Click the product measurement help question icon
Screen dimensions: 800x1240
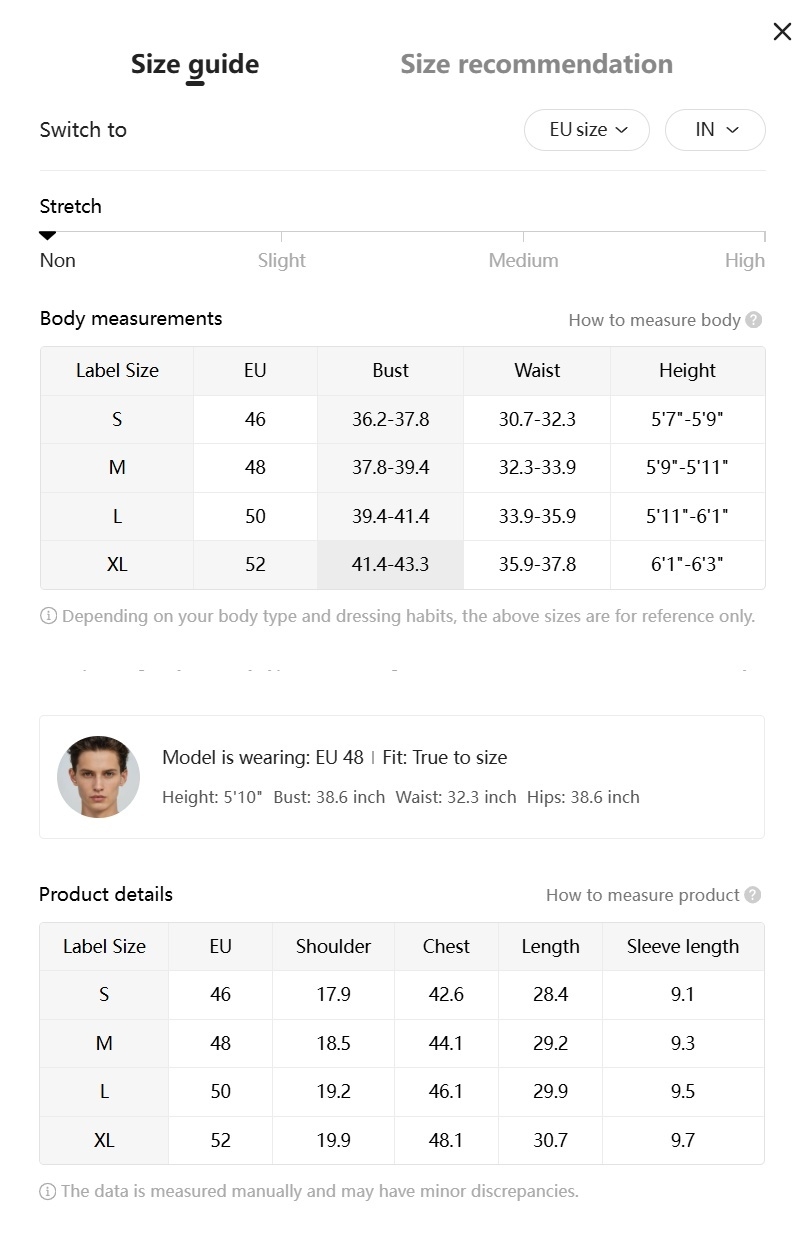(753, 895)
